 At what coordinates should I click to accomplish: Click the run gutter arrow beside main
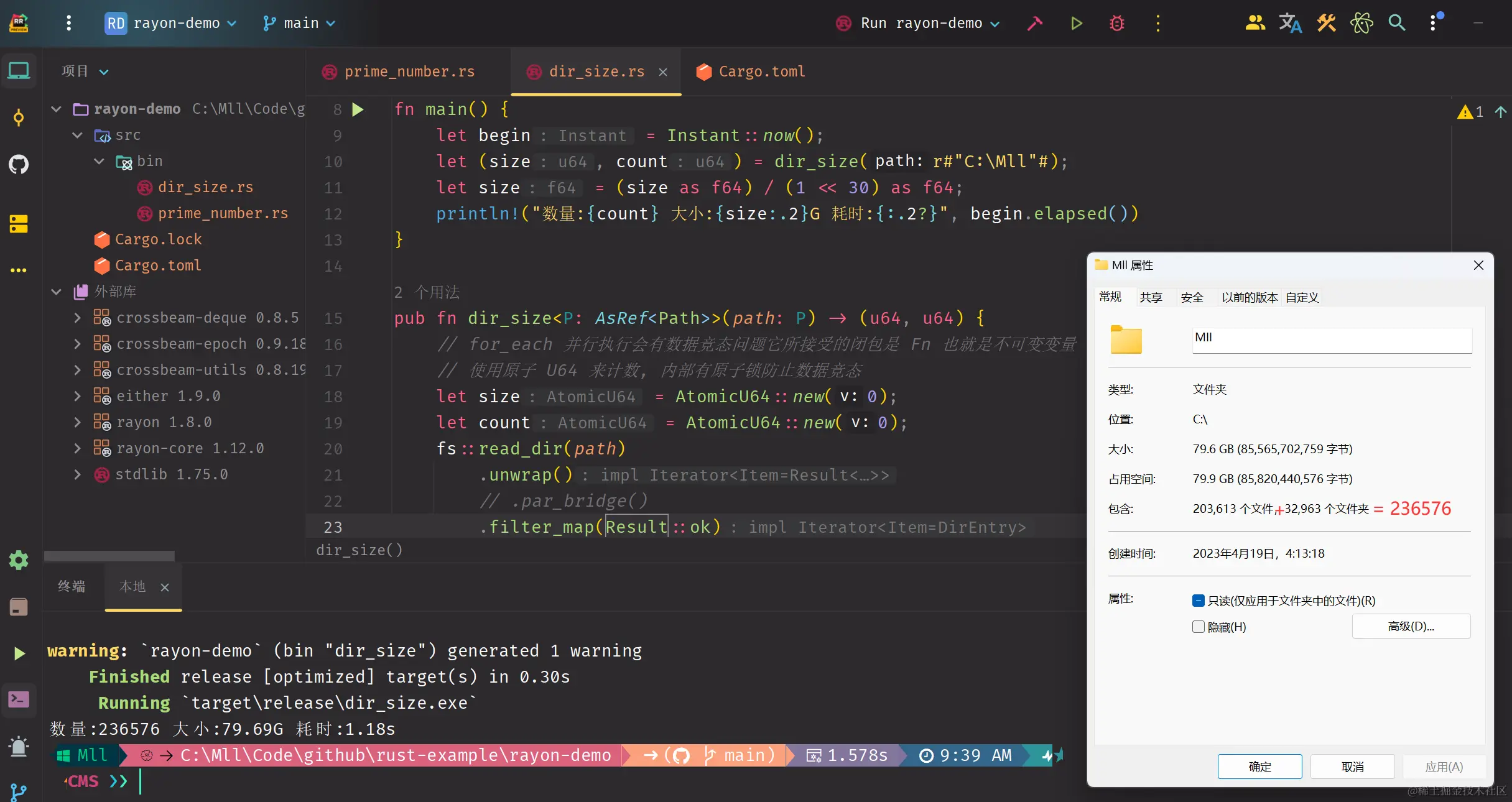(358, 110)
